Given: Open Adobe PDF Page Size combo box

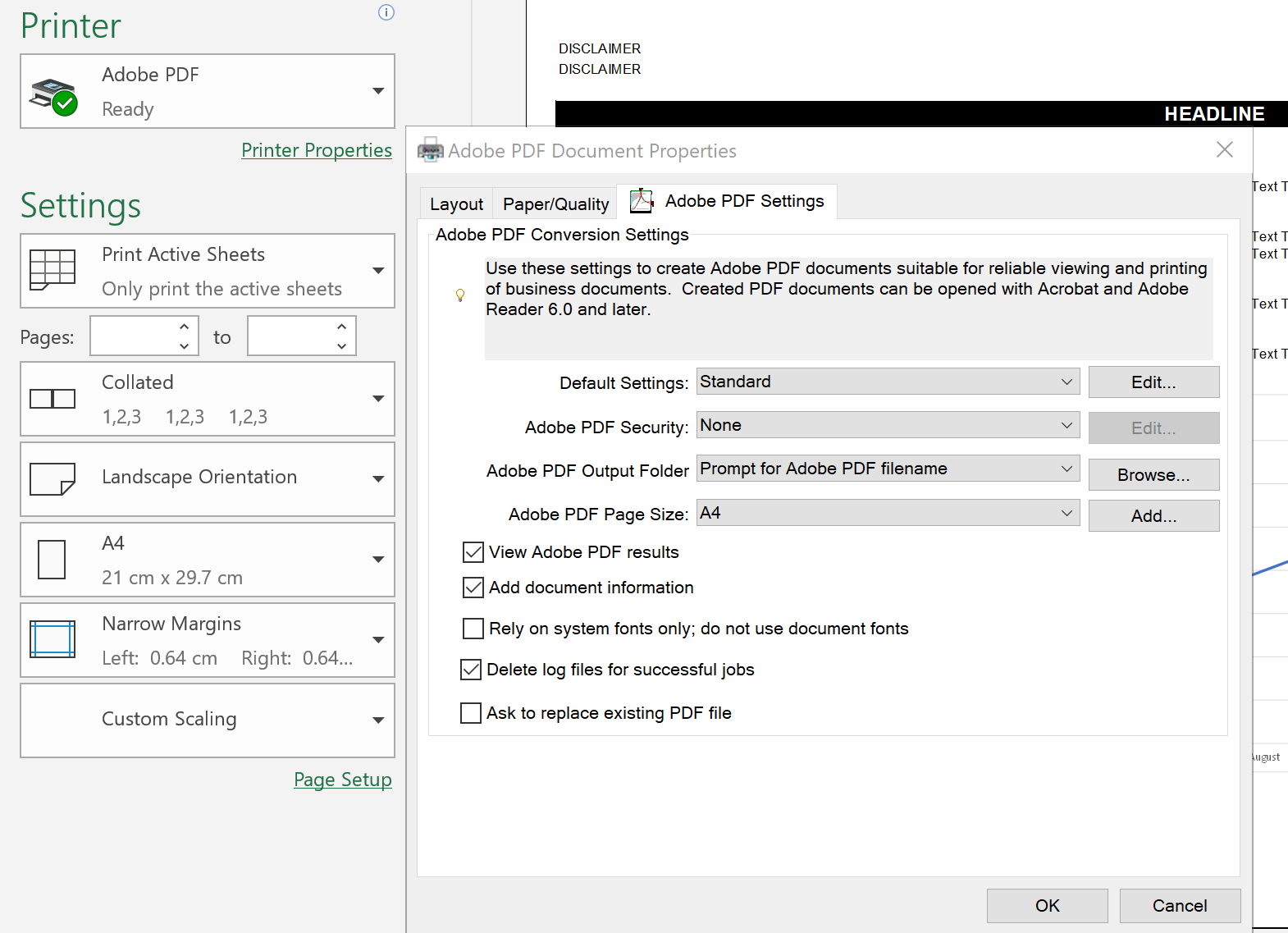Looking at the screenshot, I should coord(888,513).
